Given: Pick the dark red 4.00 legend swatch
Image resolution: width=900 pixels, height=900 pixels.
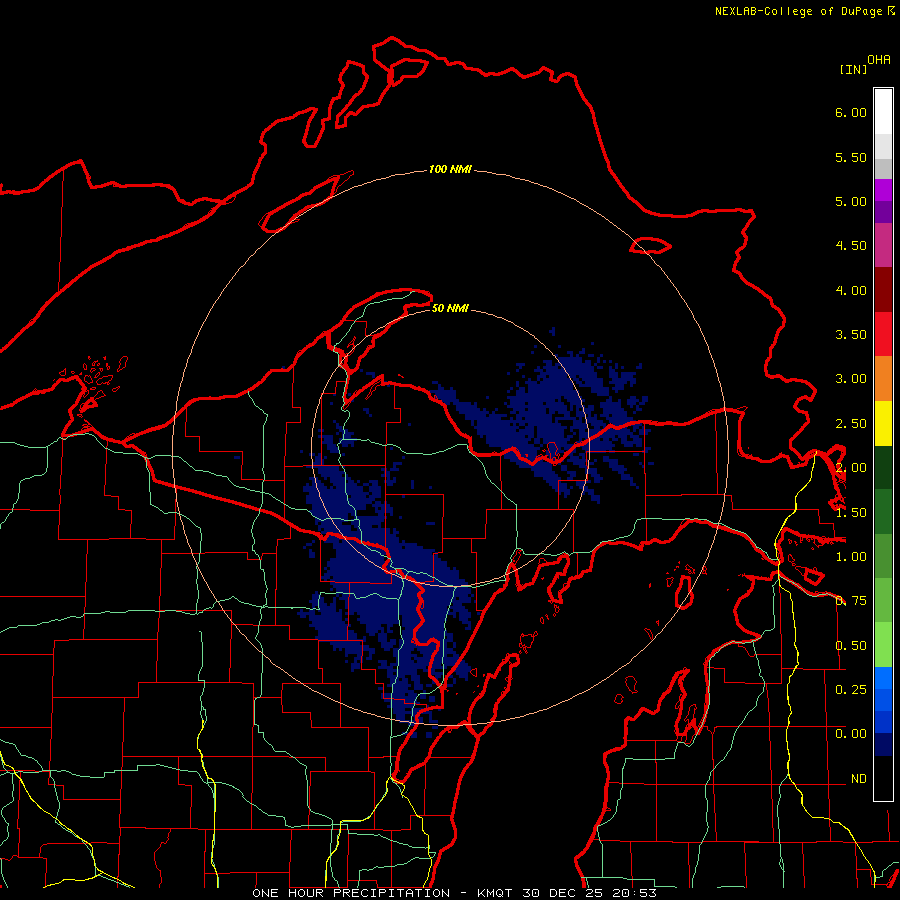Looking at the screenshot, I should pos(883,290).
